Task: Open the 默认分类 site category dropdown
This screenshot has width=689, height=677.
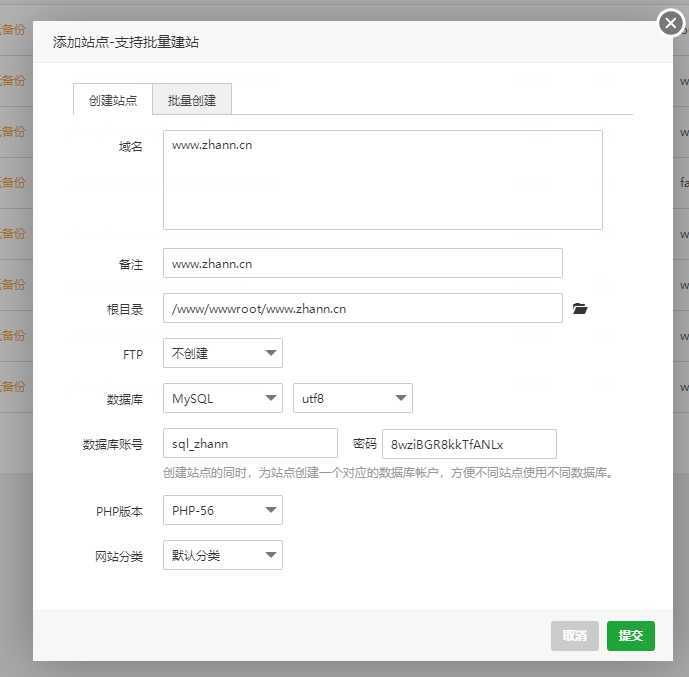Action: click(223, 555)
